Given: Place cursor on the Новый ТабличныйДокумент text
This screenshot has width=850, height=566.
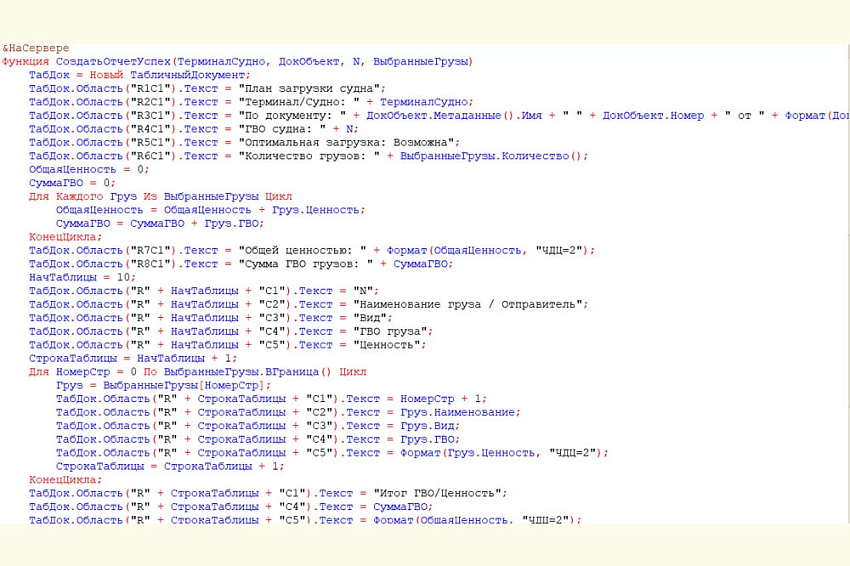Looking at the screenshot, I should pos(169,75).
